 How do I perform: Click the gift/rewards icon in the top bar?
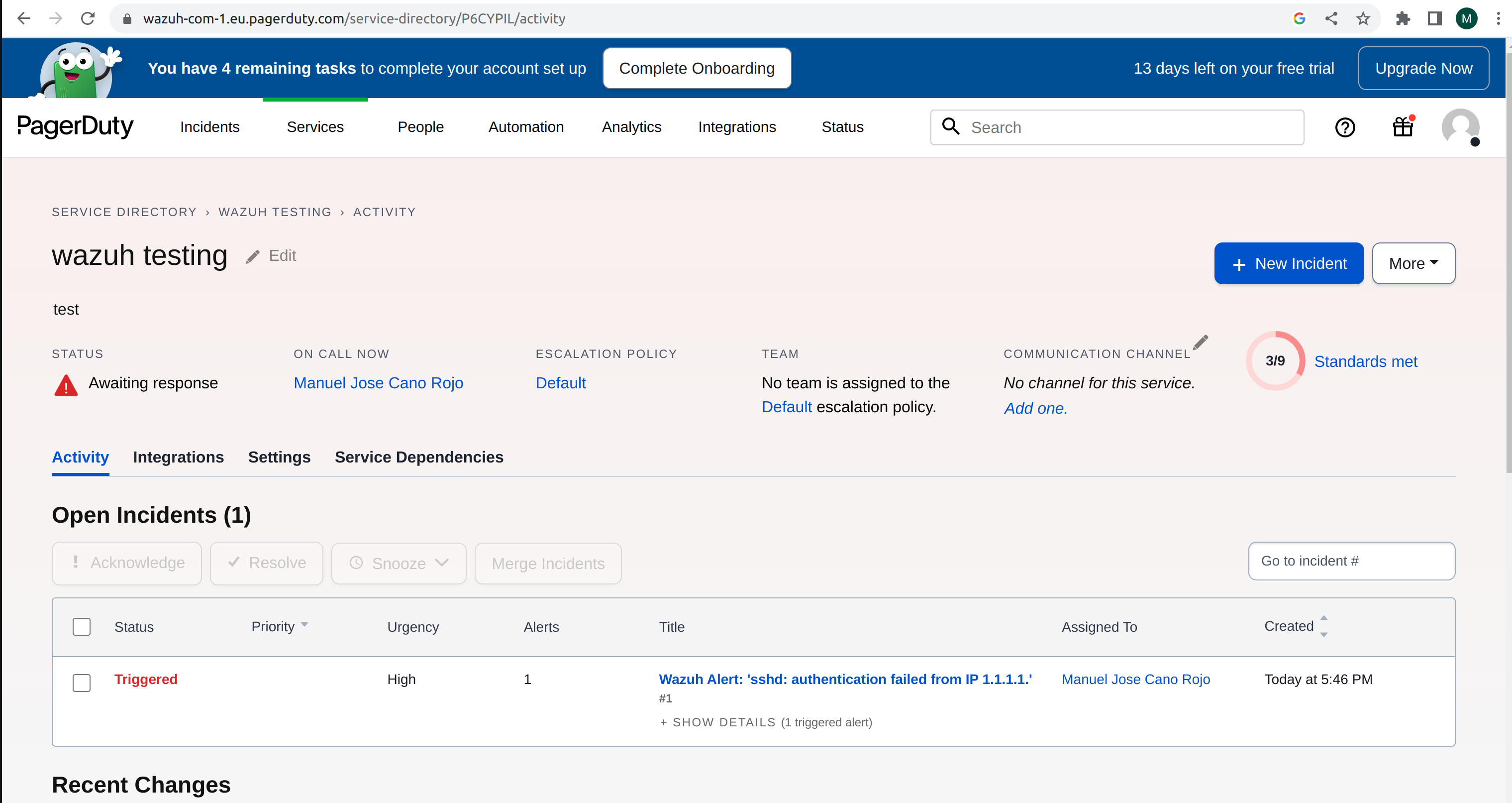(x=1403, y=127)
